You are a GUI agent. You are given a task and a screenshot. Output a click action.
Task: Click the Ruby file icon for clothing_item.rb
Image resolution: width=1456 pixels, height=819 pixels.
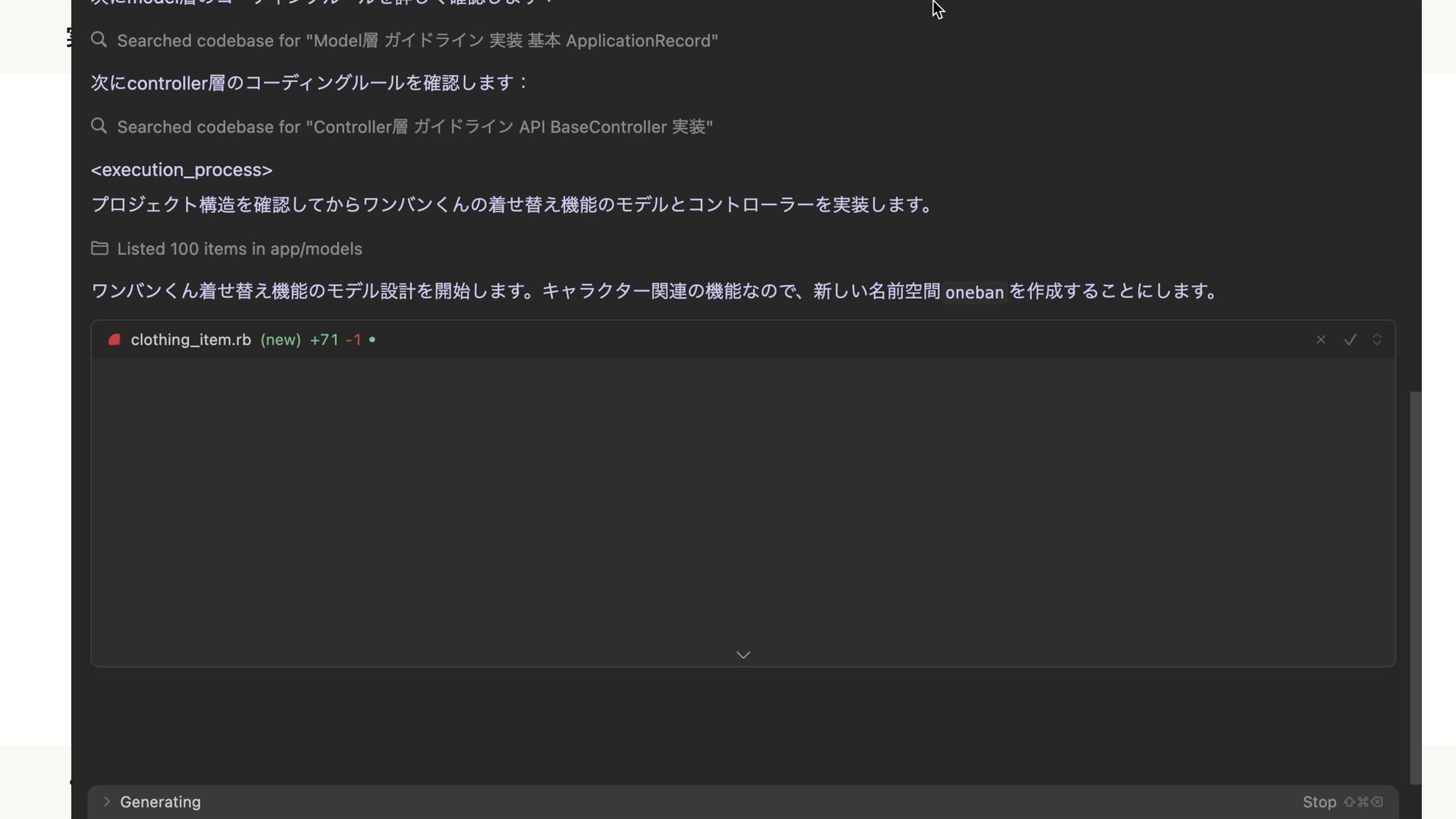pos(115,340)
